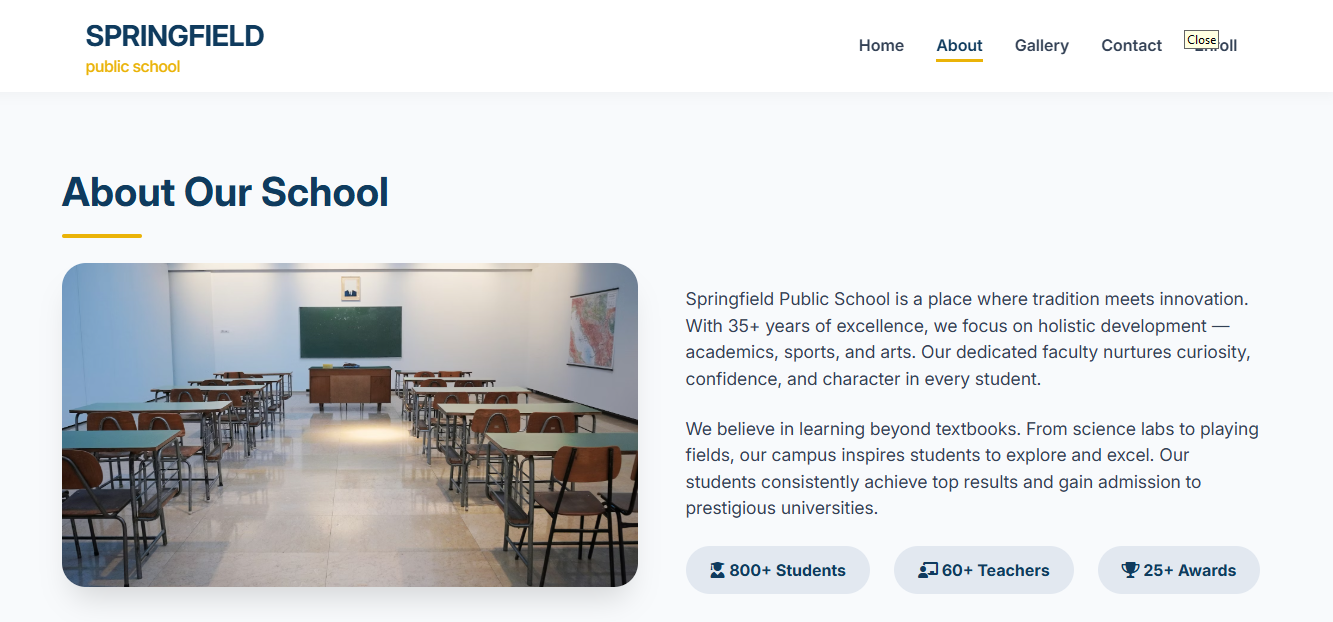This screenshot has width=1333, height=622.
Task: Click the yellow 'public school' subtitle
Action: click(x=133, y=67)
